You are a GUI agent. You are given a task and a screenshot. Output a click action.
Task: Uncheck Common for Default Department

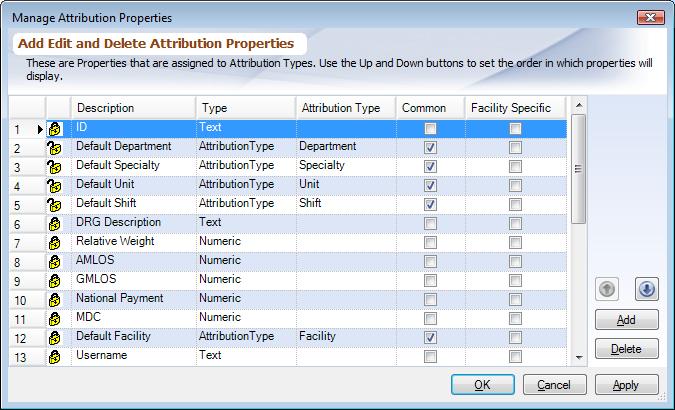430,147
